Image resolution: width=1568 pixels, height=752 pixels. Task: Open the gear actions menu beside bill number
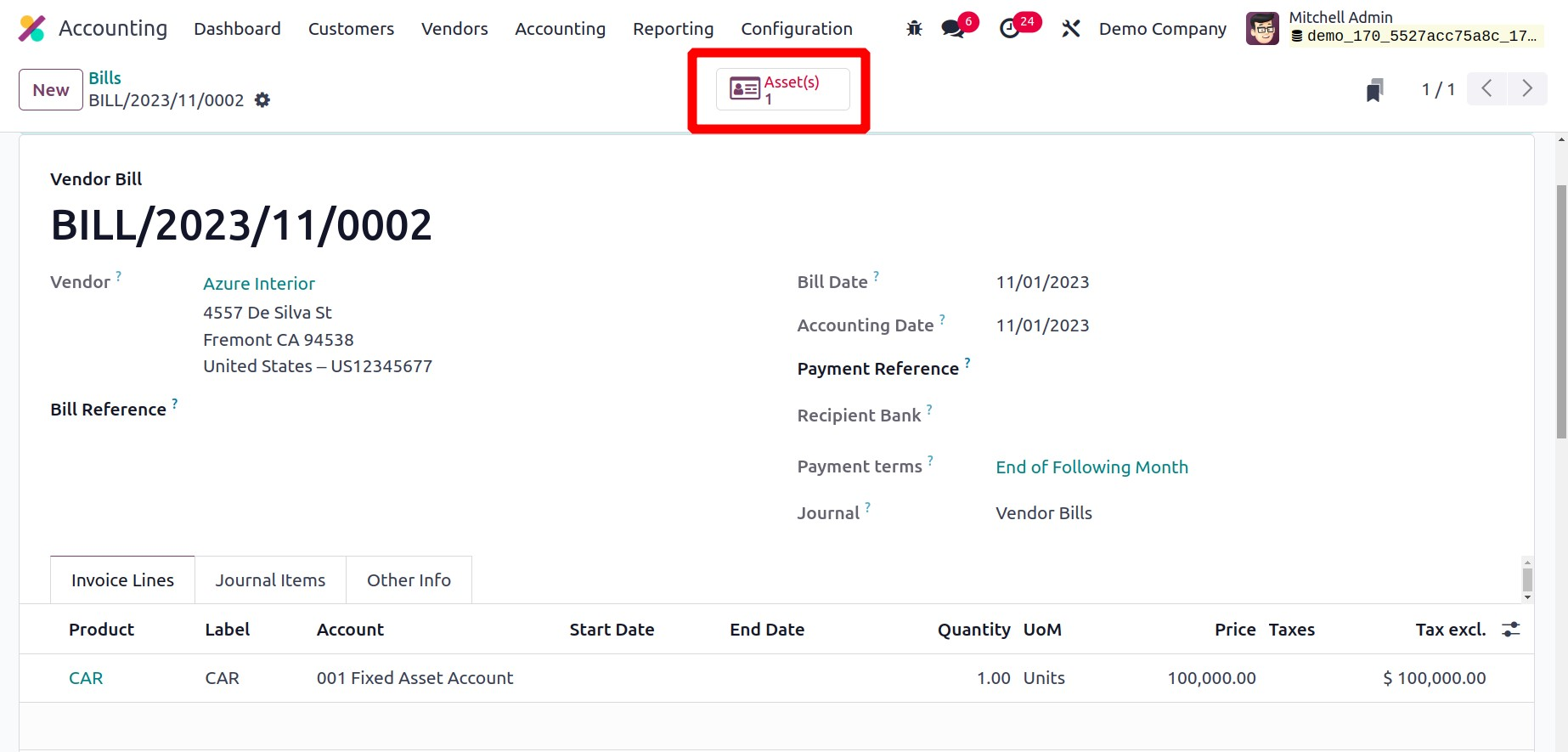click(x=262, y=100)
